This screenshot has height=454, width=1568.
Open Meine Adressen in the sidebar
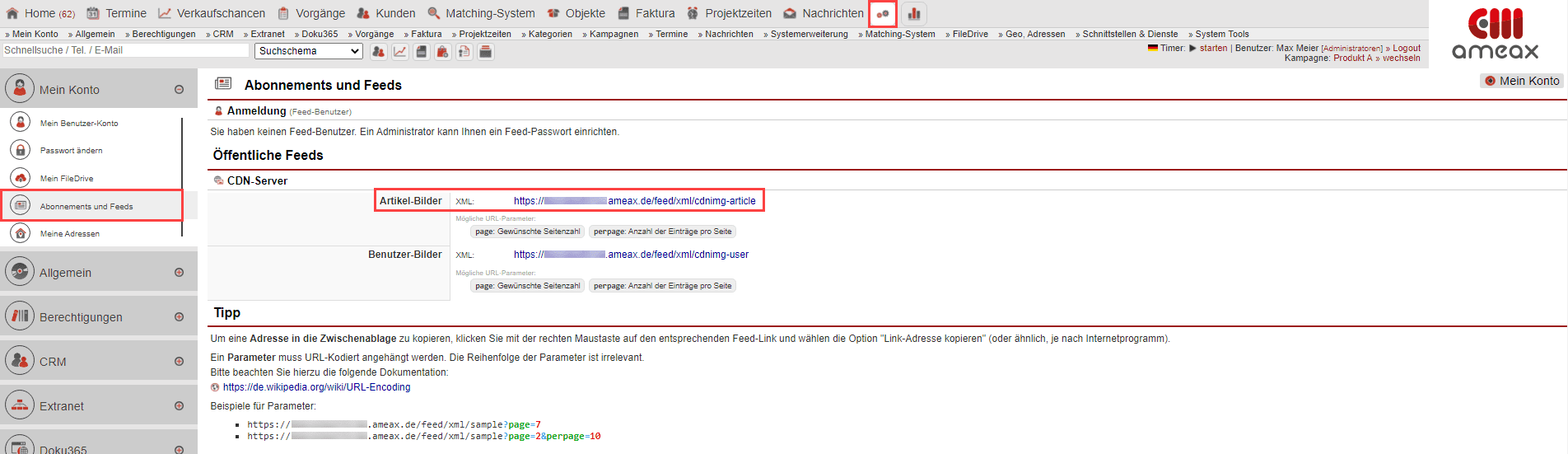tap(70, 234)
